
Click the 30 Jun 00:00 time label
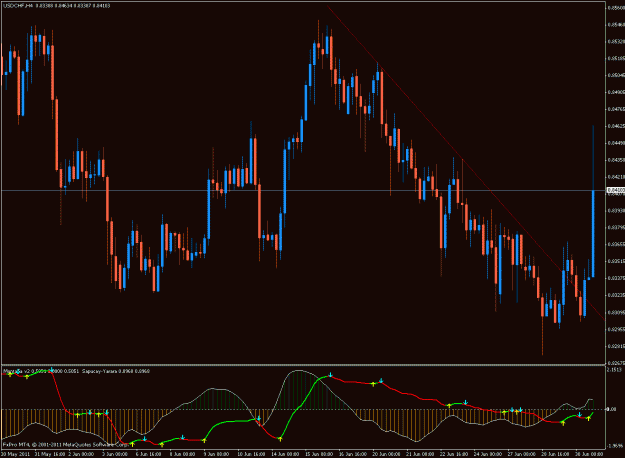pos(589,454)
